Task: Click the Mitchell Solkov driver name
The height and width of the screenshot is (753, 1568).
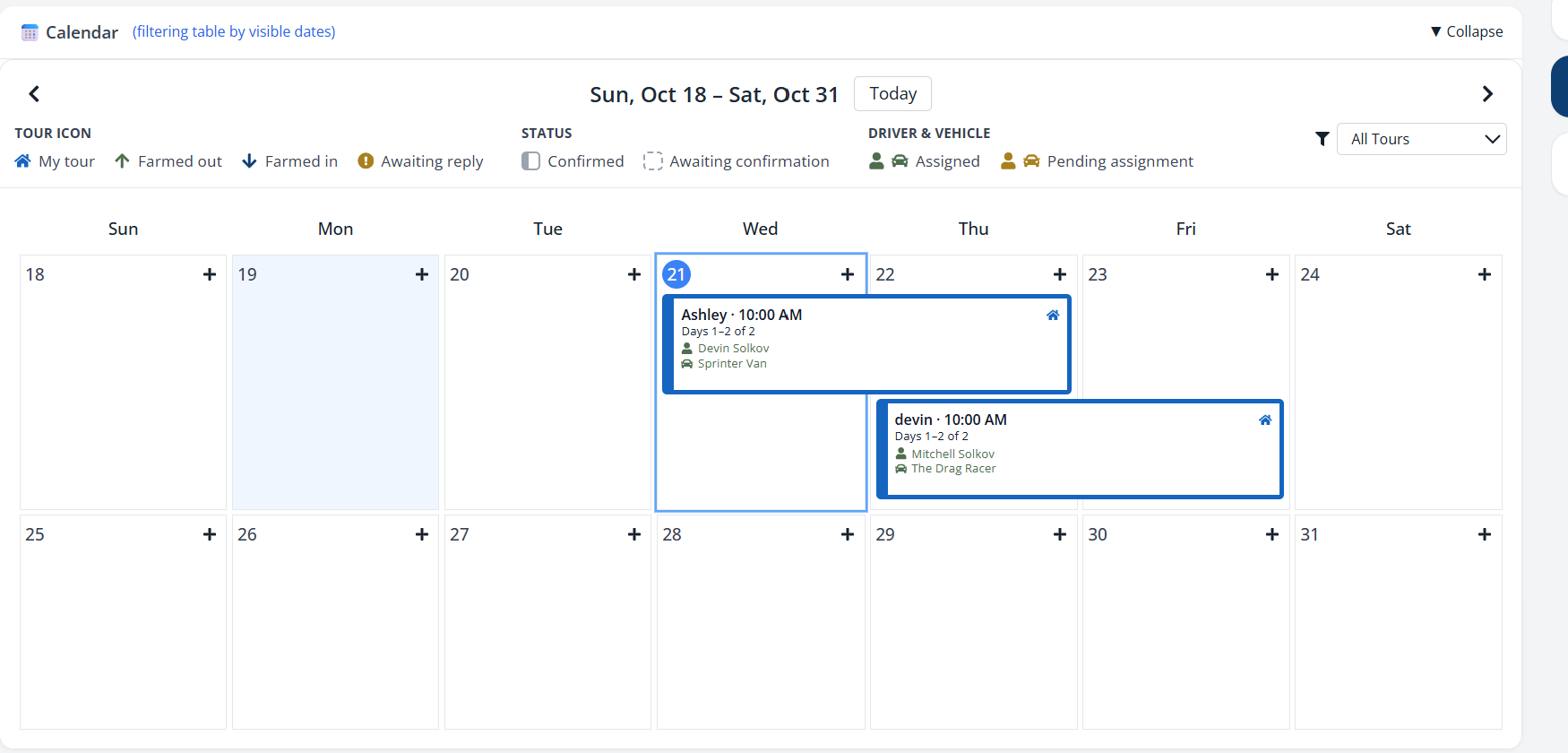Action: click(952, 454)
